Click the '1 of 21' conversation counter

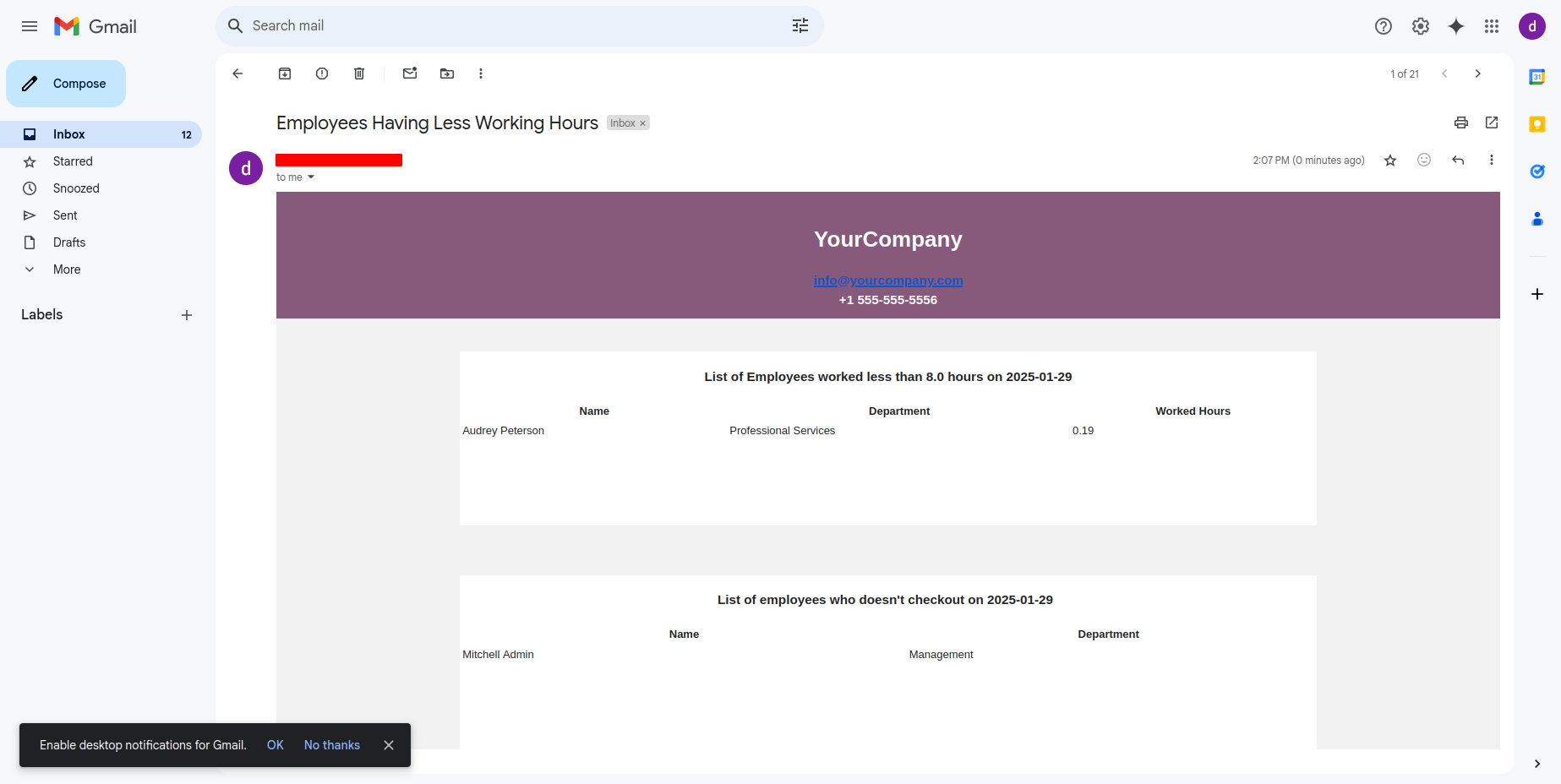(1405, 74)
